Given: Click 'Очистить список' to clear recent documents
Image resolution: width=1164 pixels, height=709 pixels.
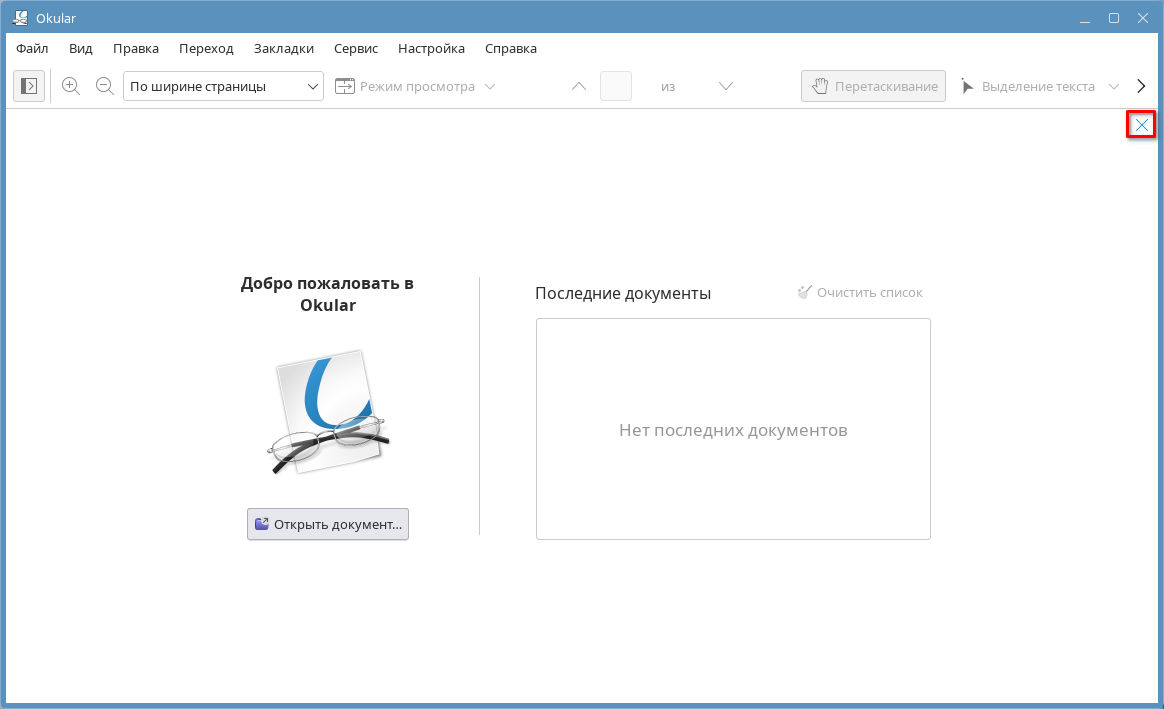Looking at the screenshot, I should point(860,293).
